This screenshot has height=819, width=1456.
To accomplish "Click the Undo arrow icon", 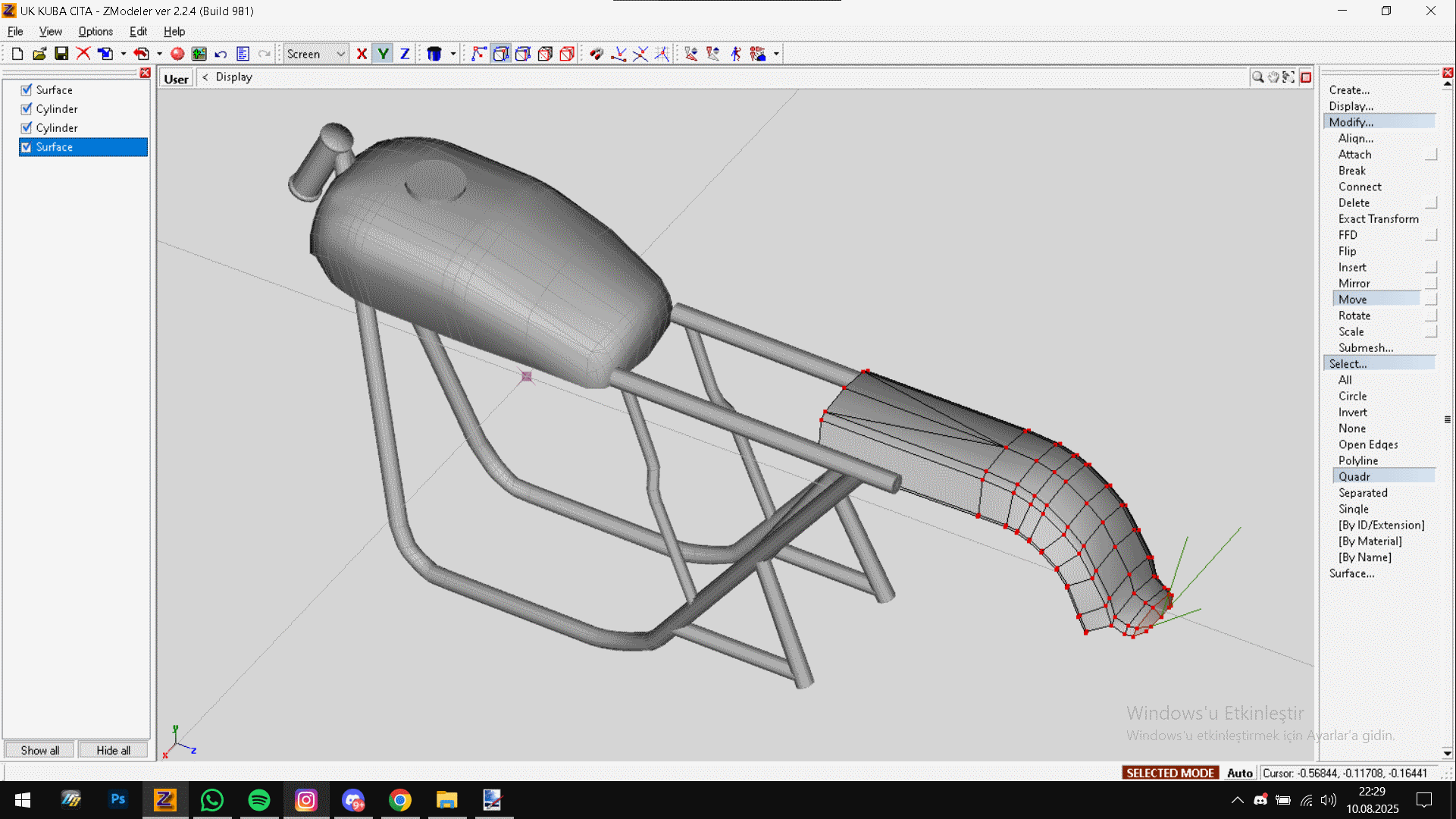I will 221,54.
